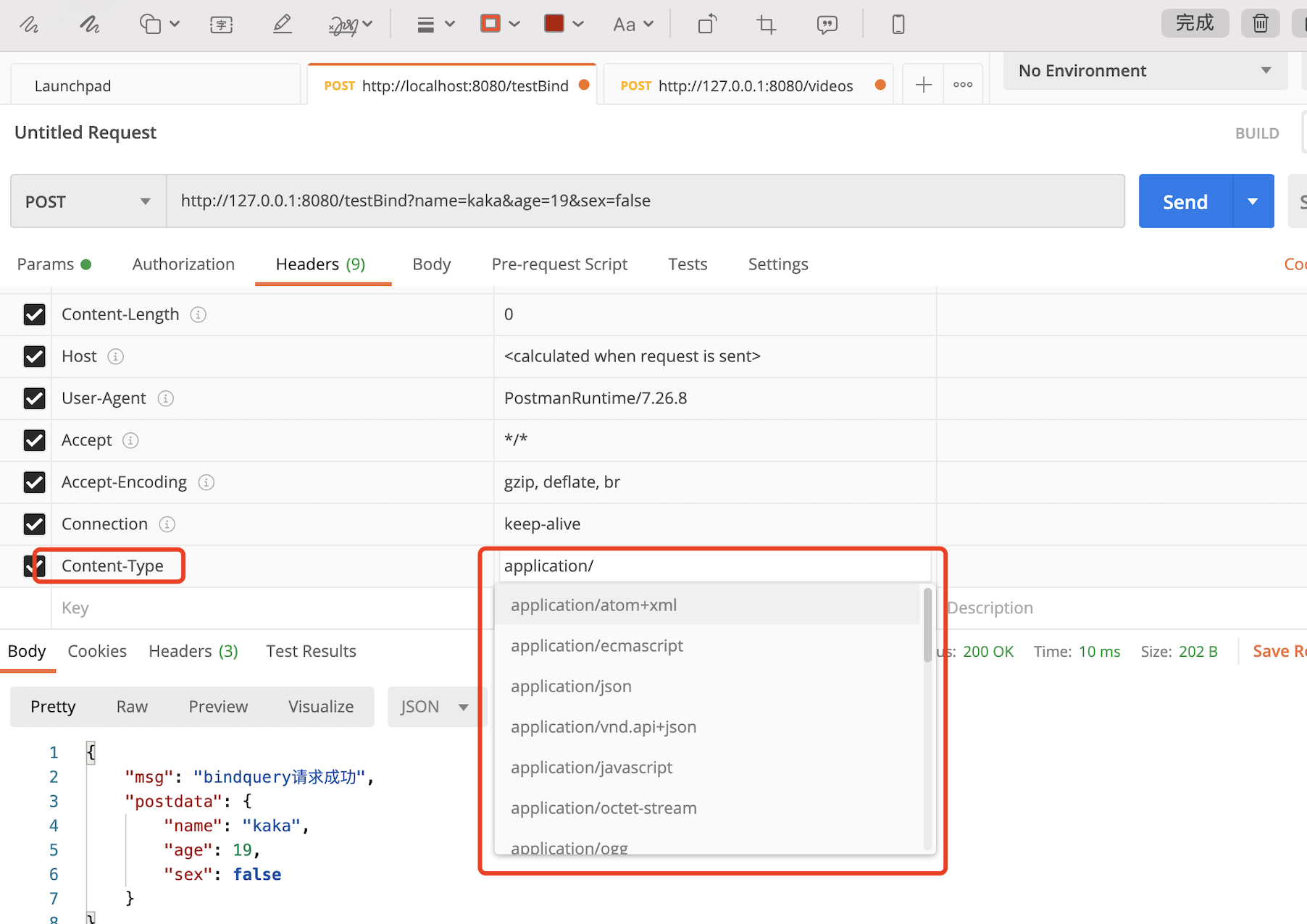
Task: Click the trash icon to delete the screenshot
Action: pos(1260,23)
